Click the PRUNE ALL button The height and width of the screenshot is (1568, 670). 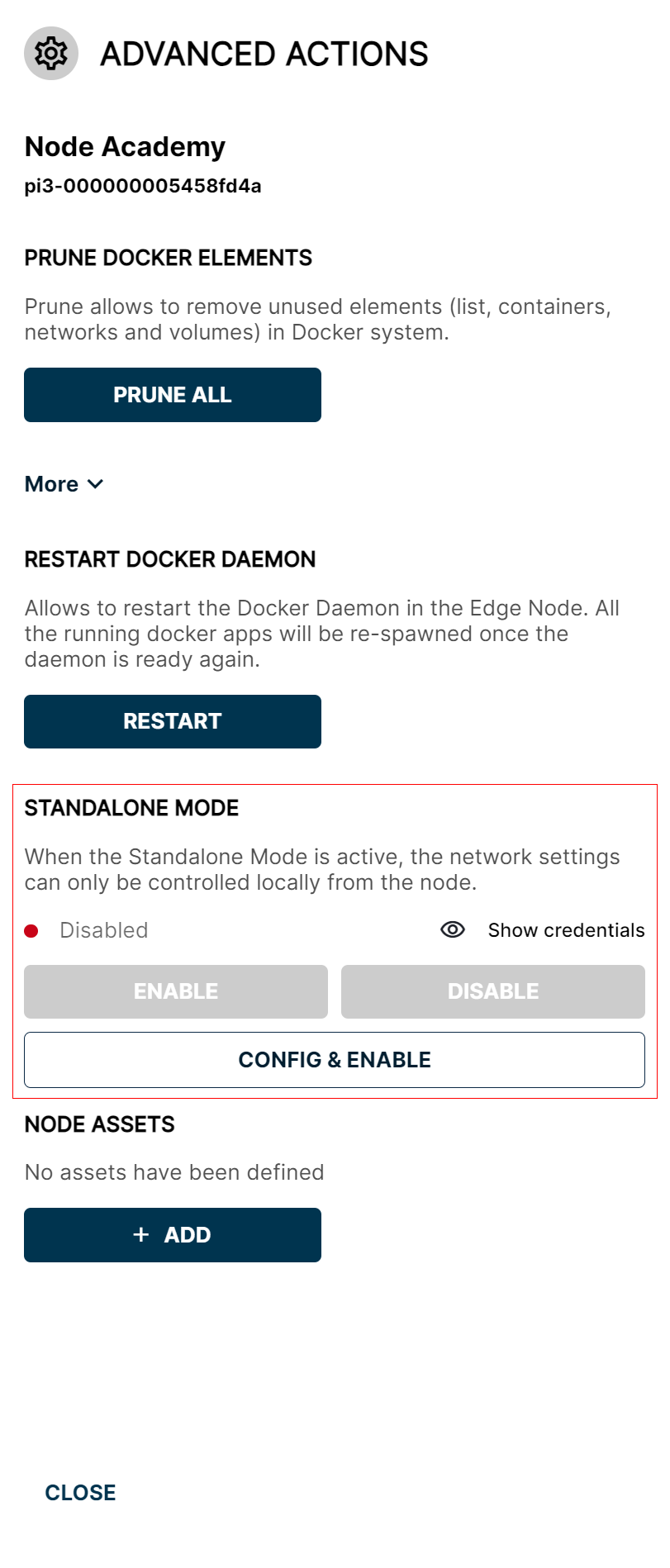pos(172,394)
